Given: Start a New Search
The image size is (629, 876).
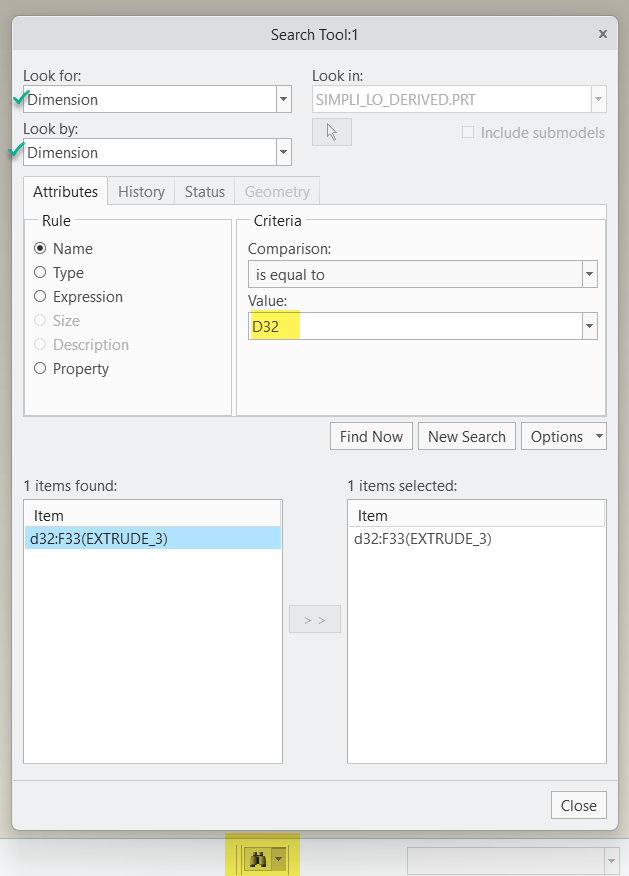Looking at the screenshot, I should click(467, 436).
